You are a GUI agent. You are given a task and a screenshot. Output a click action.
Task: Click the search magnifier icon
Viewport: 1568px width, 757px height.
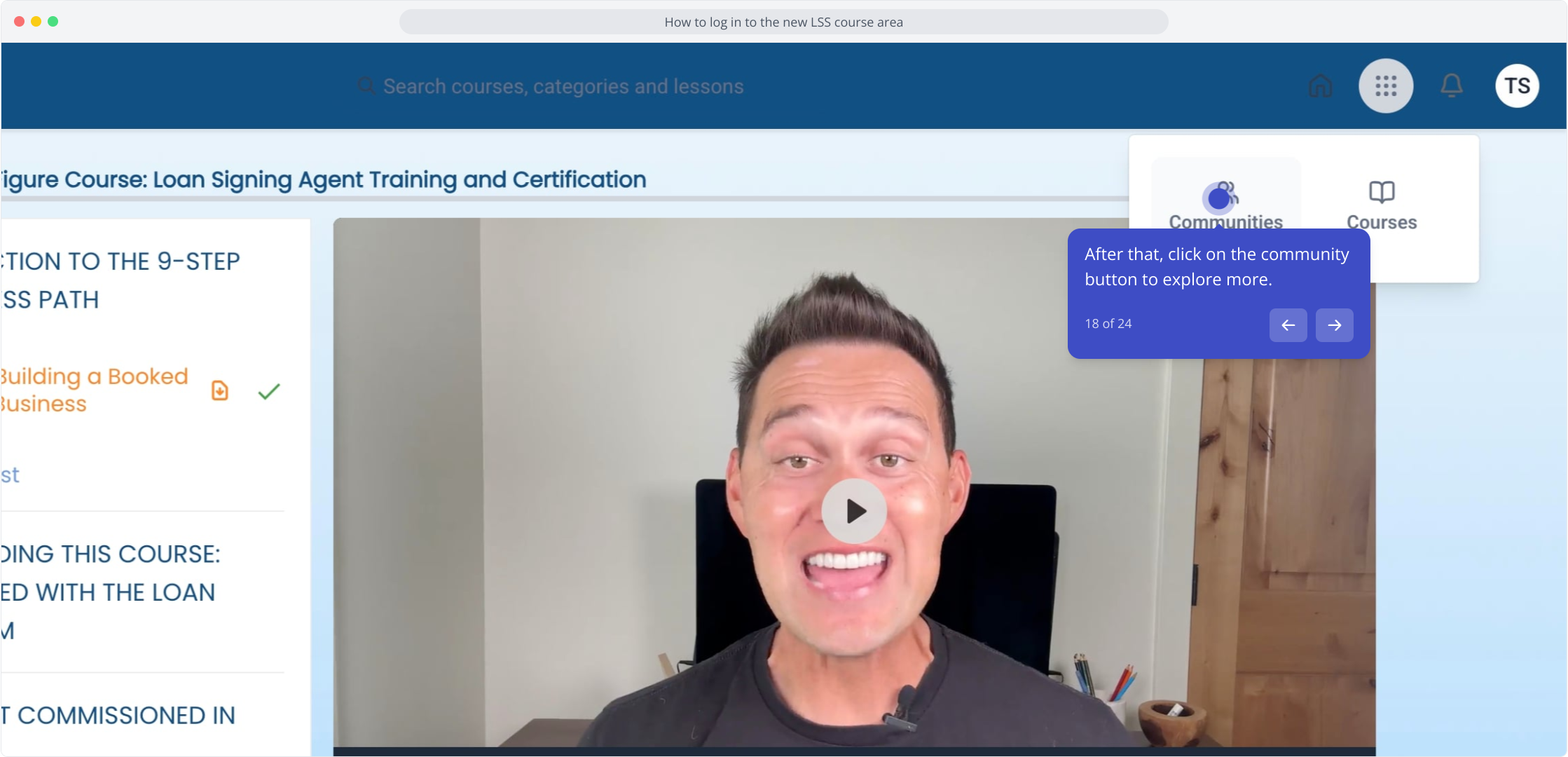(x=366, y=86)
